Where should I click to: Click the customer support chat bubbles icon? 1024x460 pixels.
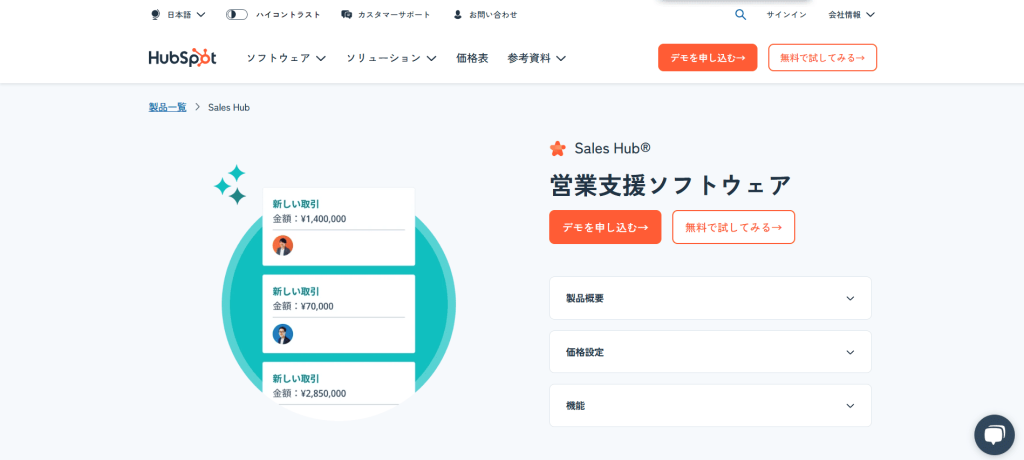347,14
